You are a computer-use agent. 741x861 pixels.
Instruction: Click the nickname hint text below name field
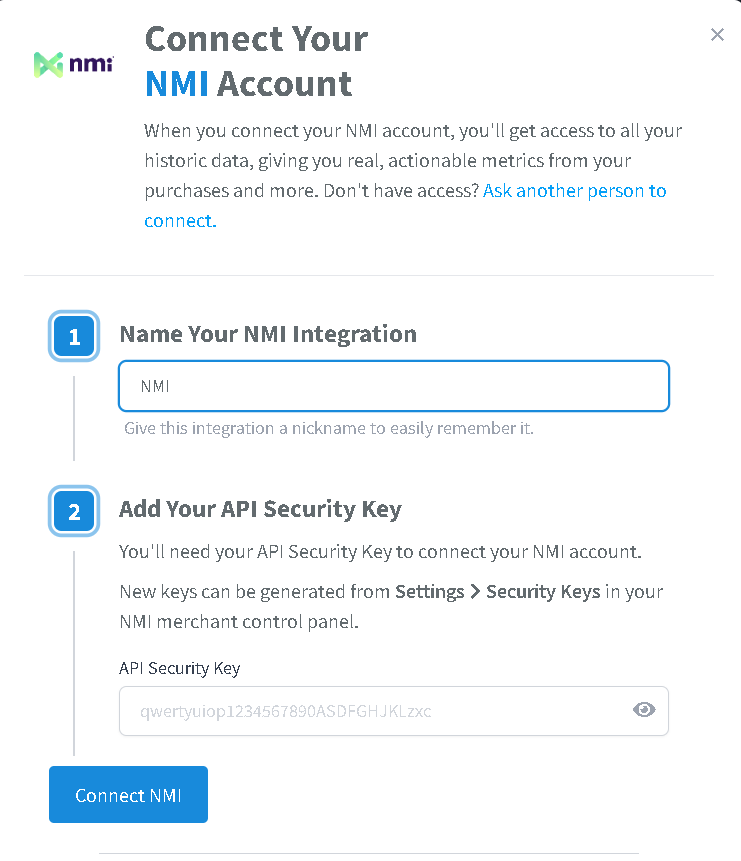(x=329, y=428)
